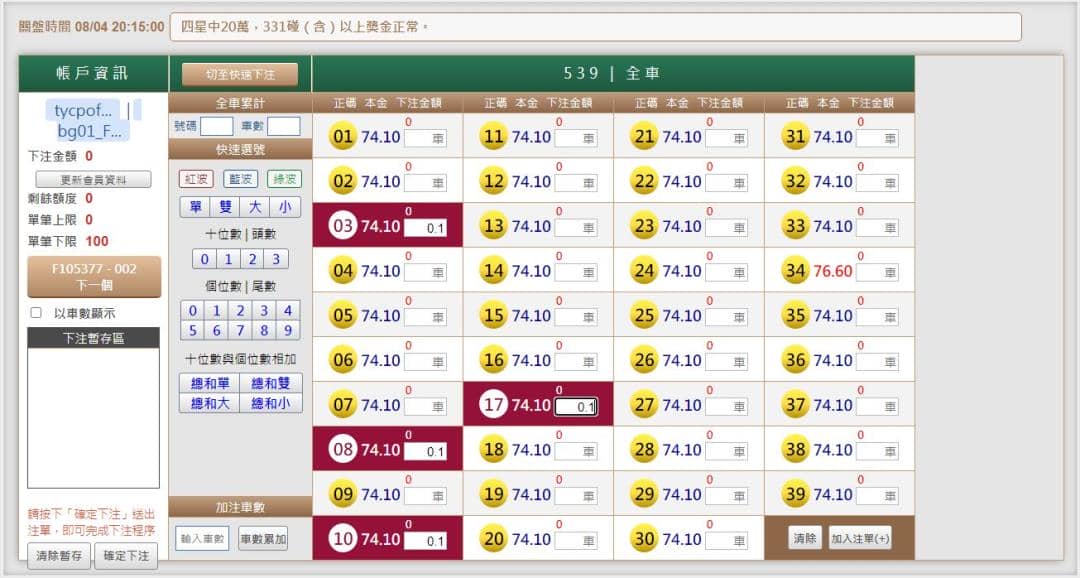The height and width of the screenshot is (578, 1080).
Task: Select the 紅波 quick pick
Action: coord(196,179)
